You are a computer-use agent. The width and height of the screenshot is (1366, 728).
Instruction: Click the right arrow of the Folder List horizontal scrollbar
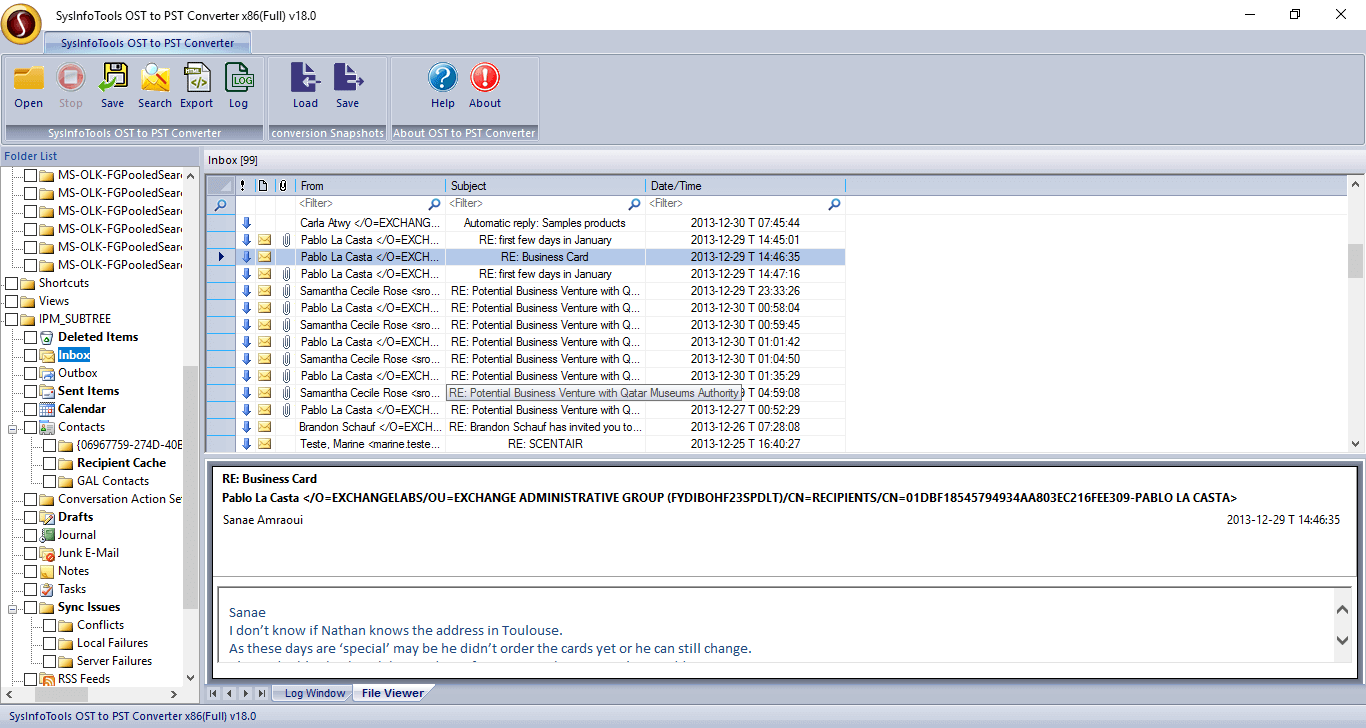point(175,694)
